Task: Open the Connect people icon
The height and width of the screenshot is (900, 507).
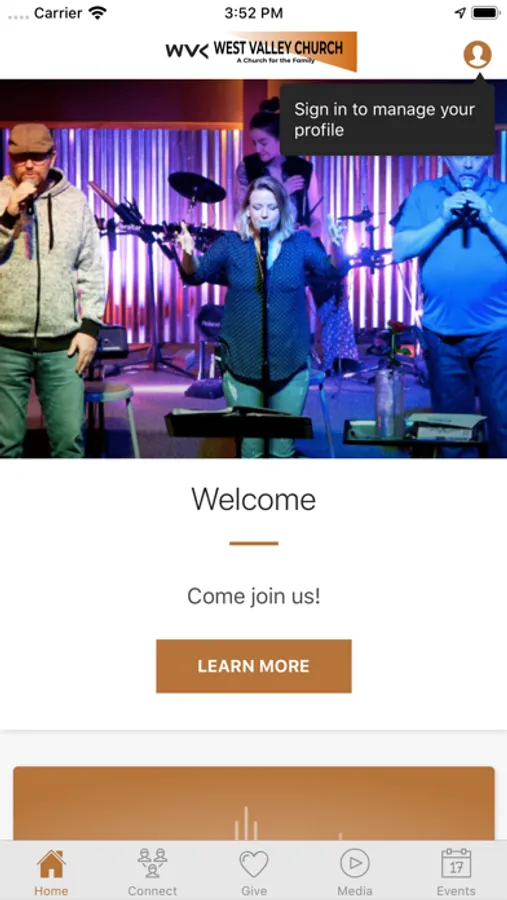Action: (152, 863)
